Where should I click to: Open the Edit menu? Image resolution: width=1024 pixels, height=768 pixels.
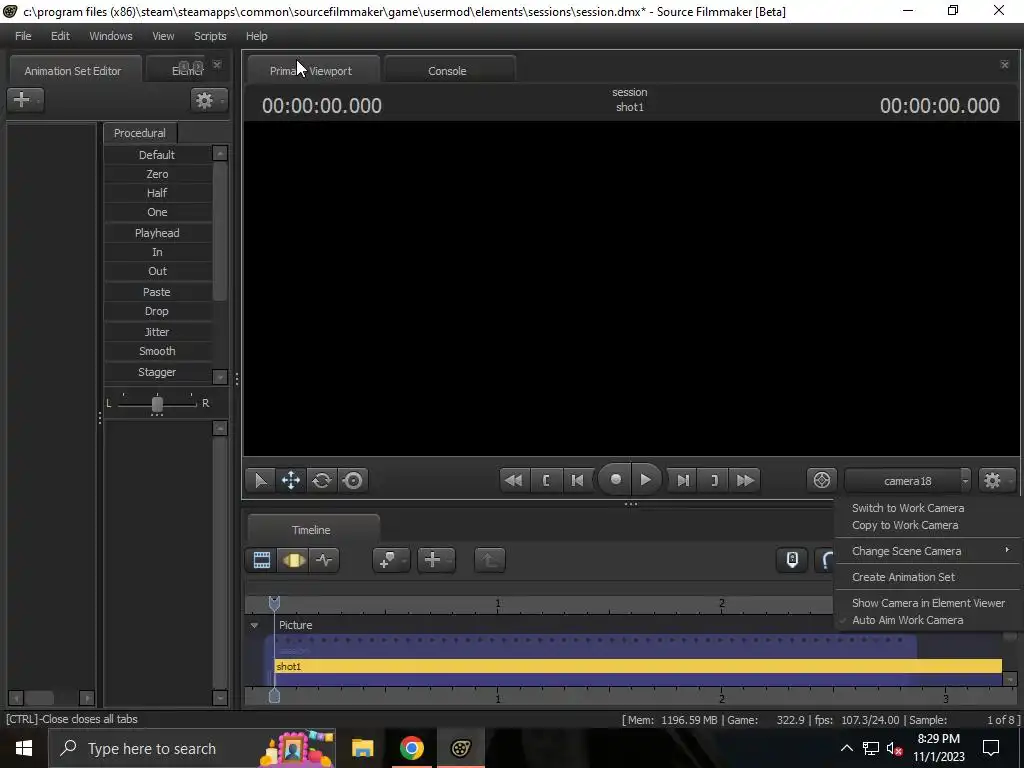point(60,36)
